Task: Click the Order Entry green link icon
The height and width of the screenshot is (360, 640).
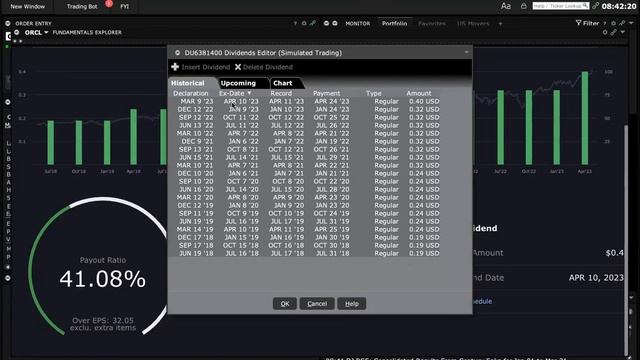Action: pyautogui.click(x=312, y=23)
